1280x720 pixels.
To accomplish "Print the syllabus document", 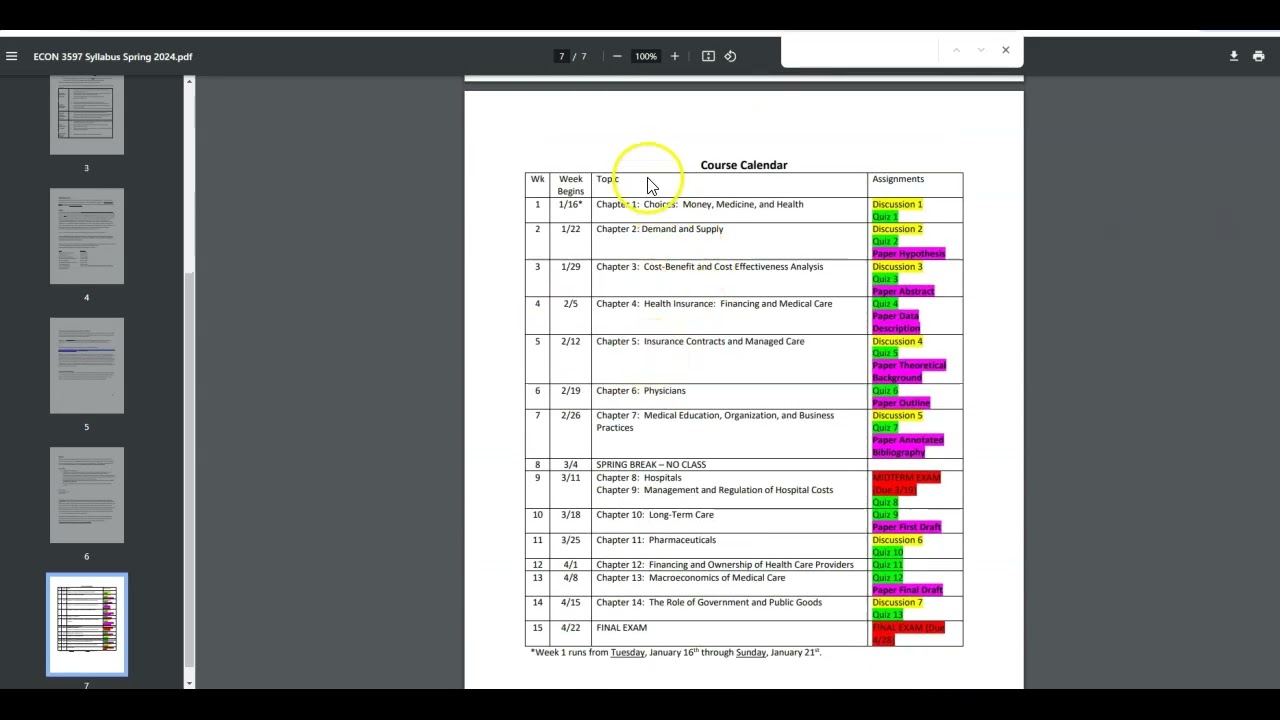I will (x=1258, y=56).
